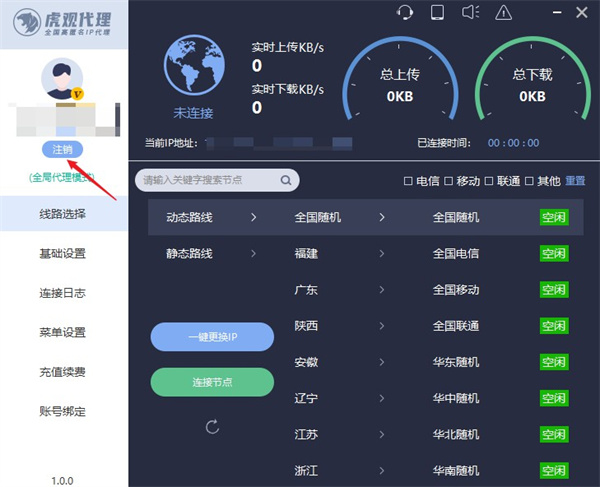
Task: Click the 注销 logout button
Action: coord(62,149)
